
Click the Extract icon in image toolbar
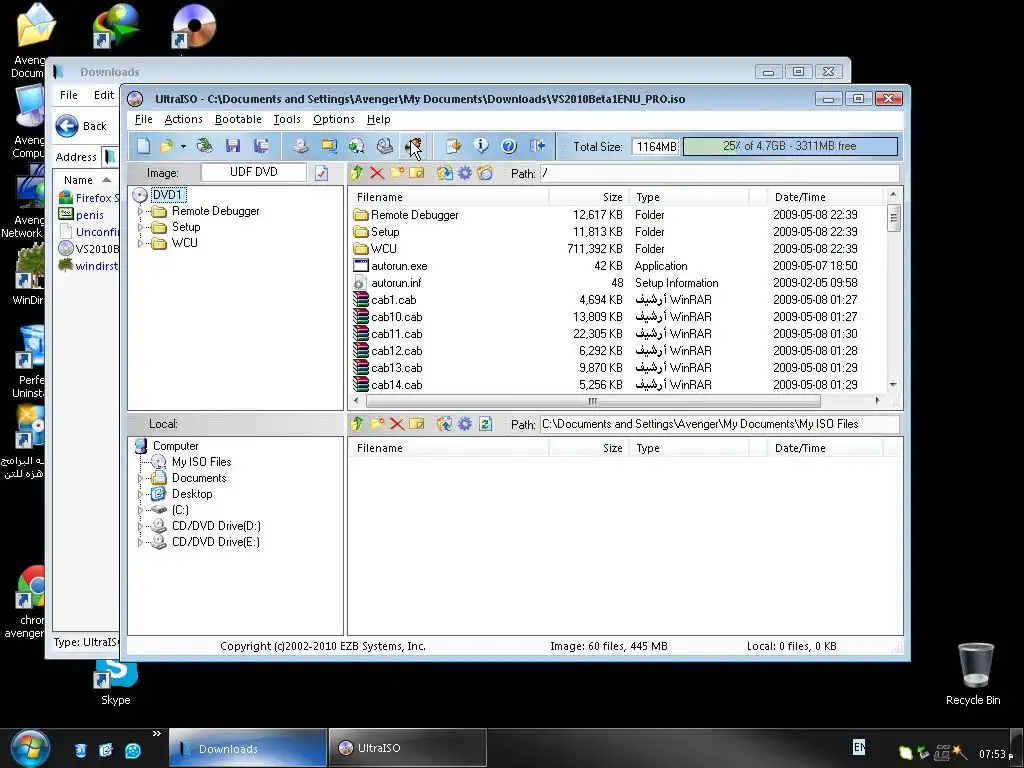tap(444, 173)
